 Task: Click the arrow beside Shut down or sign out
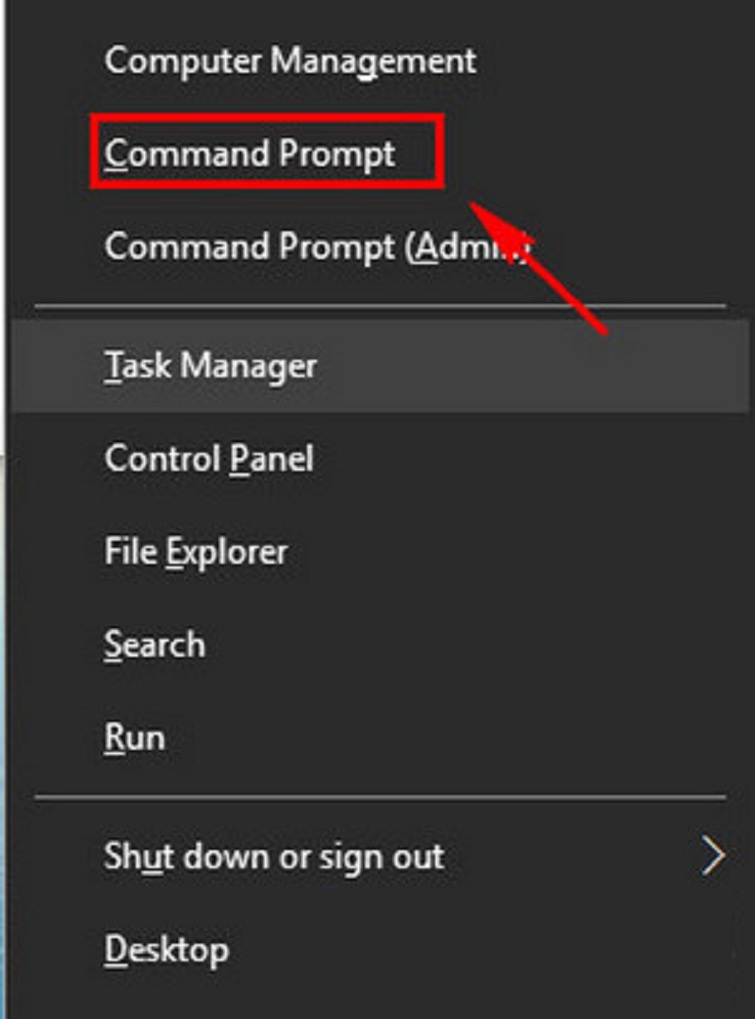click(712, 857)
